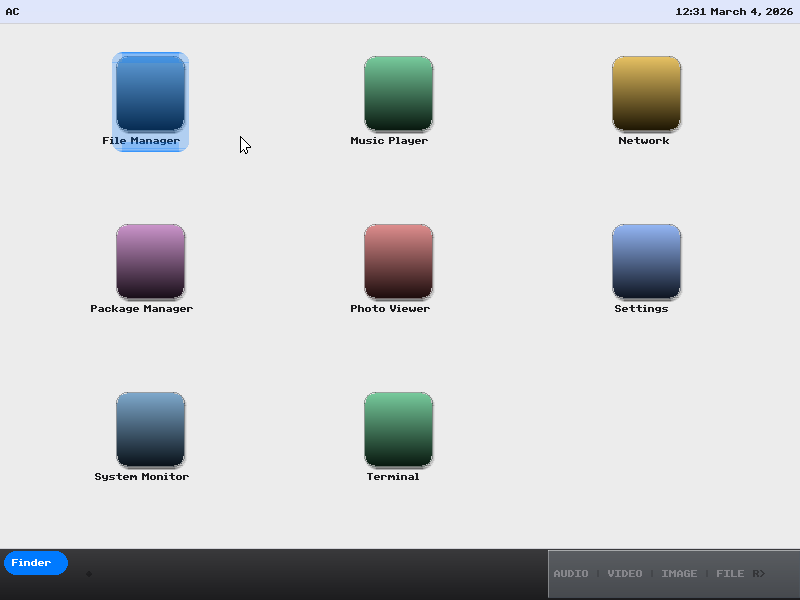Launch the System Monitor
This screenshot has height=600, width=800.
click(150, 429)
